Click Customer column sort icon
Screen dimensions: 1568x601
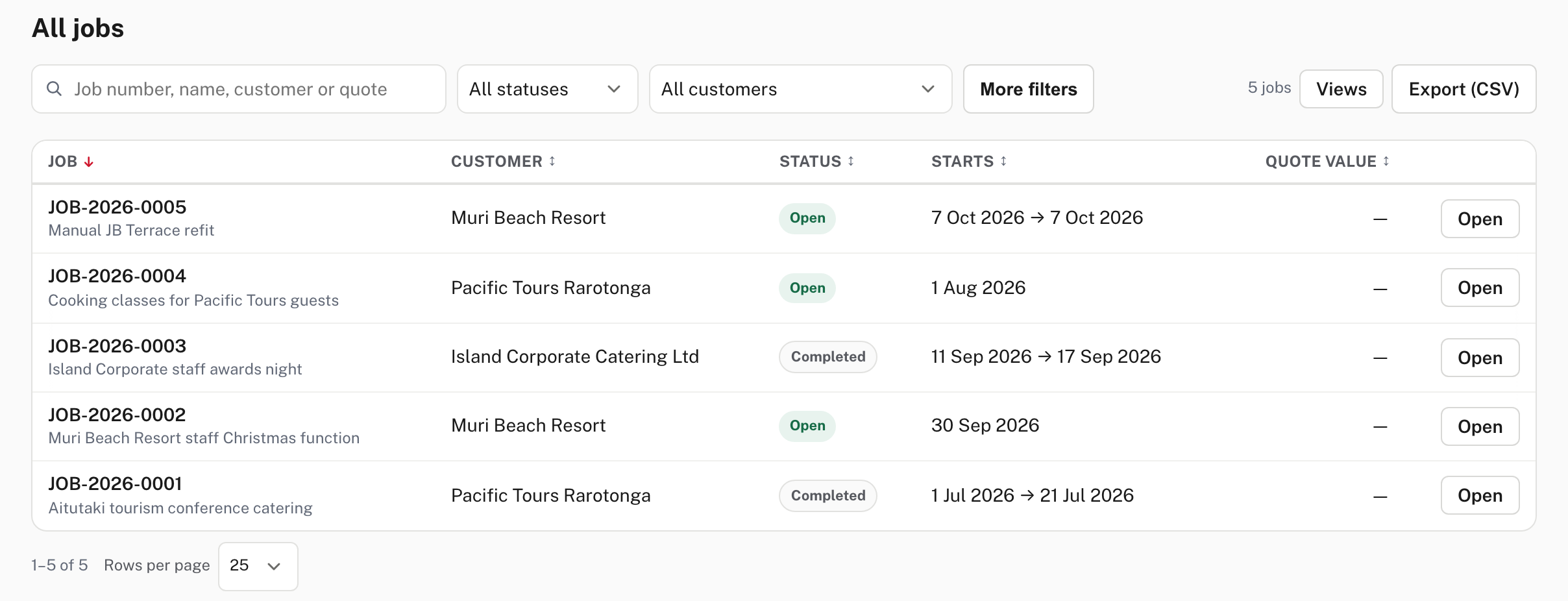click(552, 161)
